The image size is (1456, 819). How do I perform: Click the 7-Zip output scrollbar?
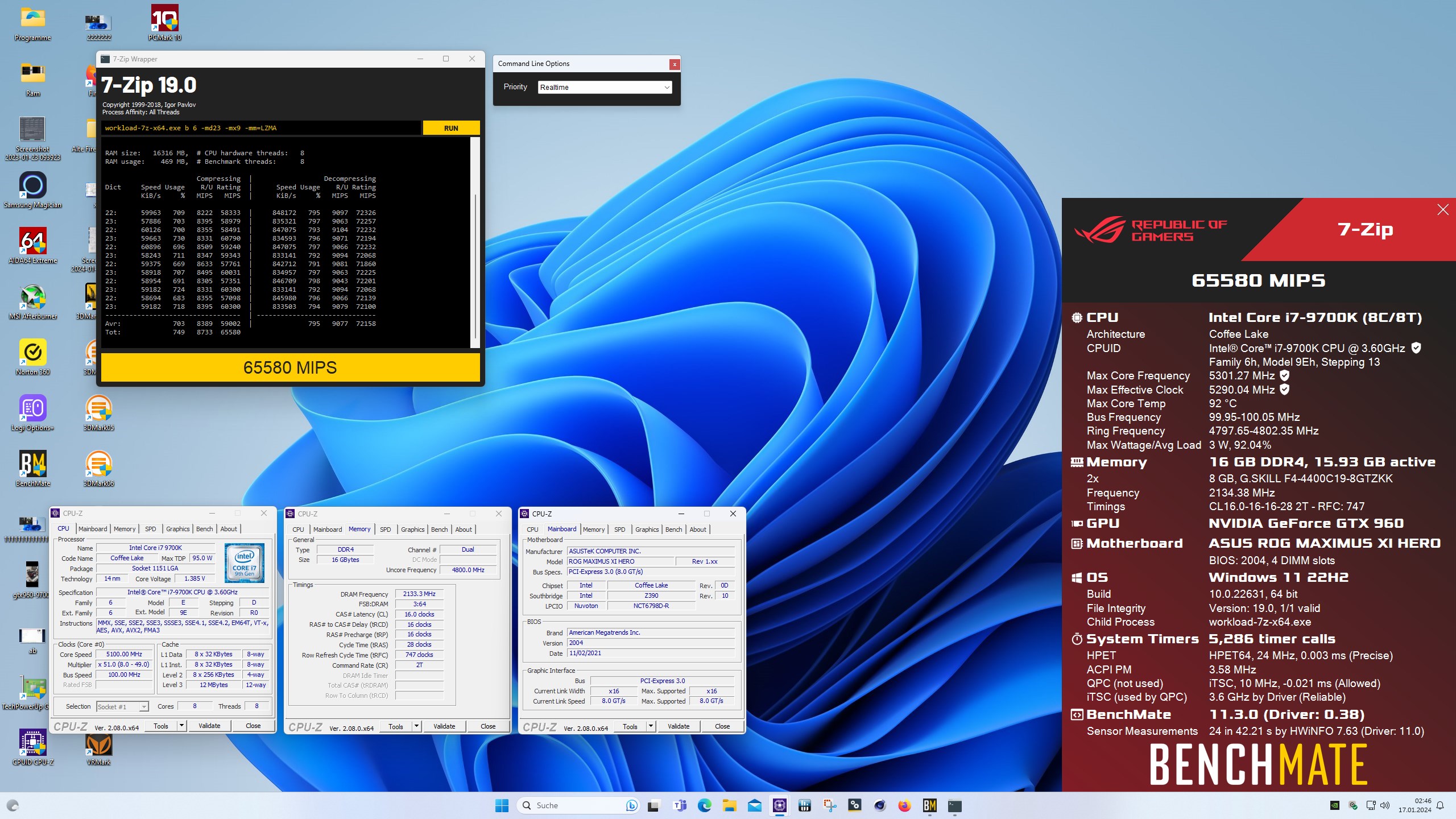(475, 242)
